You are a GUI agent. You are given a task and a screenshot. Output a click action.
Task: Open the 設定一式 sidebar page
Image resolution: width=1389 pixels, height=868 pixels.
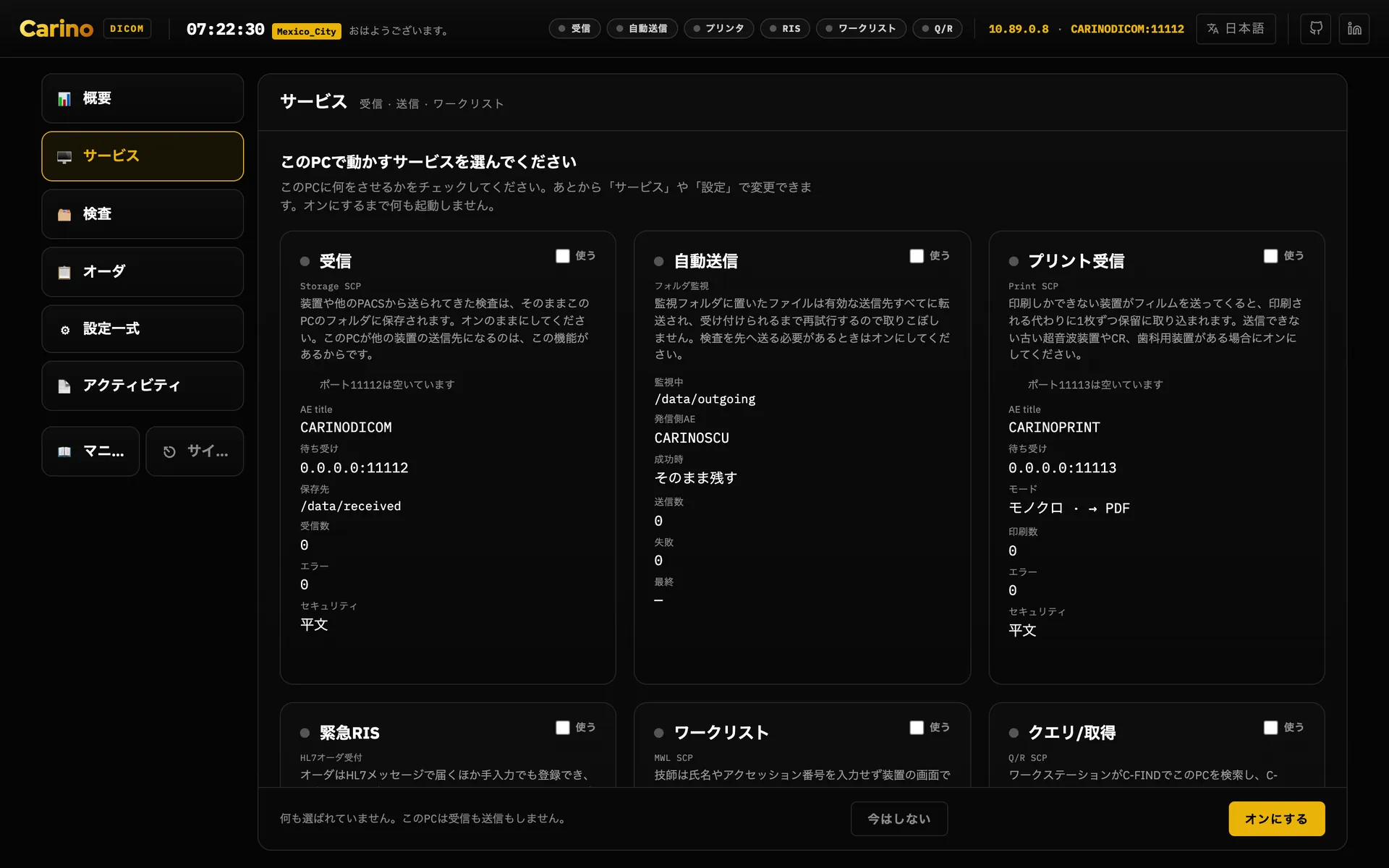(143, 329)
